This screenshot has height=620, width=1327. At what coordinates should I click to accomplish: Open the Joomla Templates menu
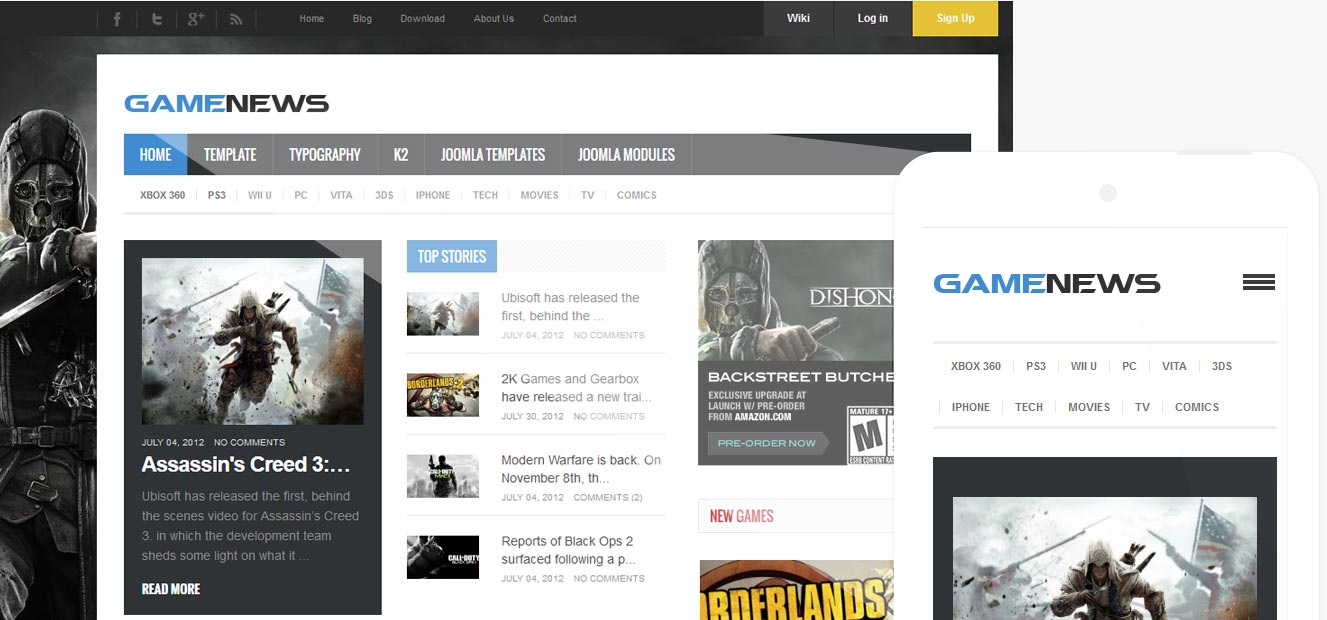point(492,155)
